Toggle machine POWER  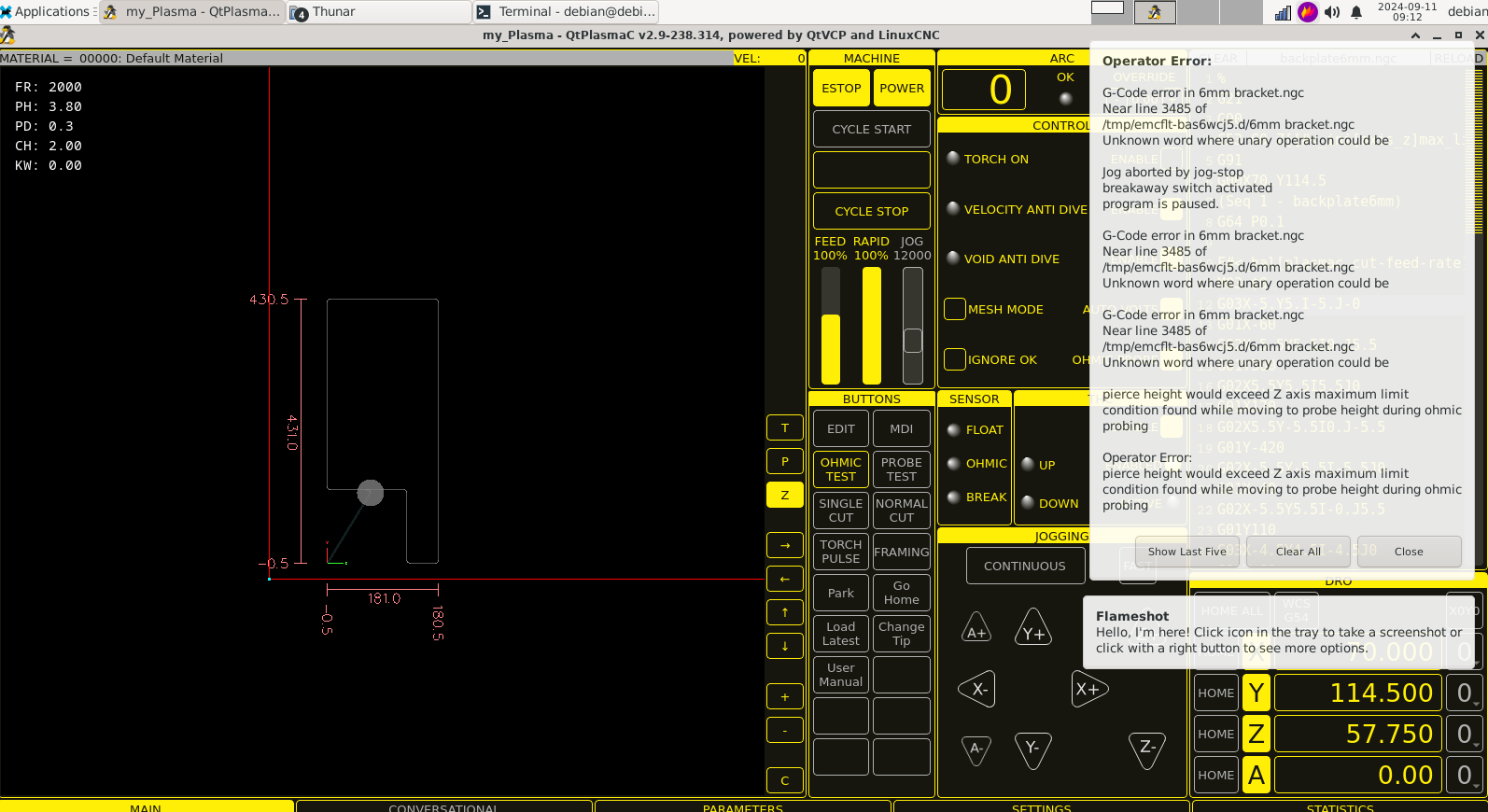coord(902,88)
